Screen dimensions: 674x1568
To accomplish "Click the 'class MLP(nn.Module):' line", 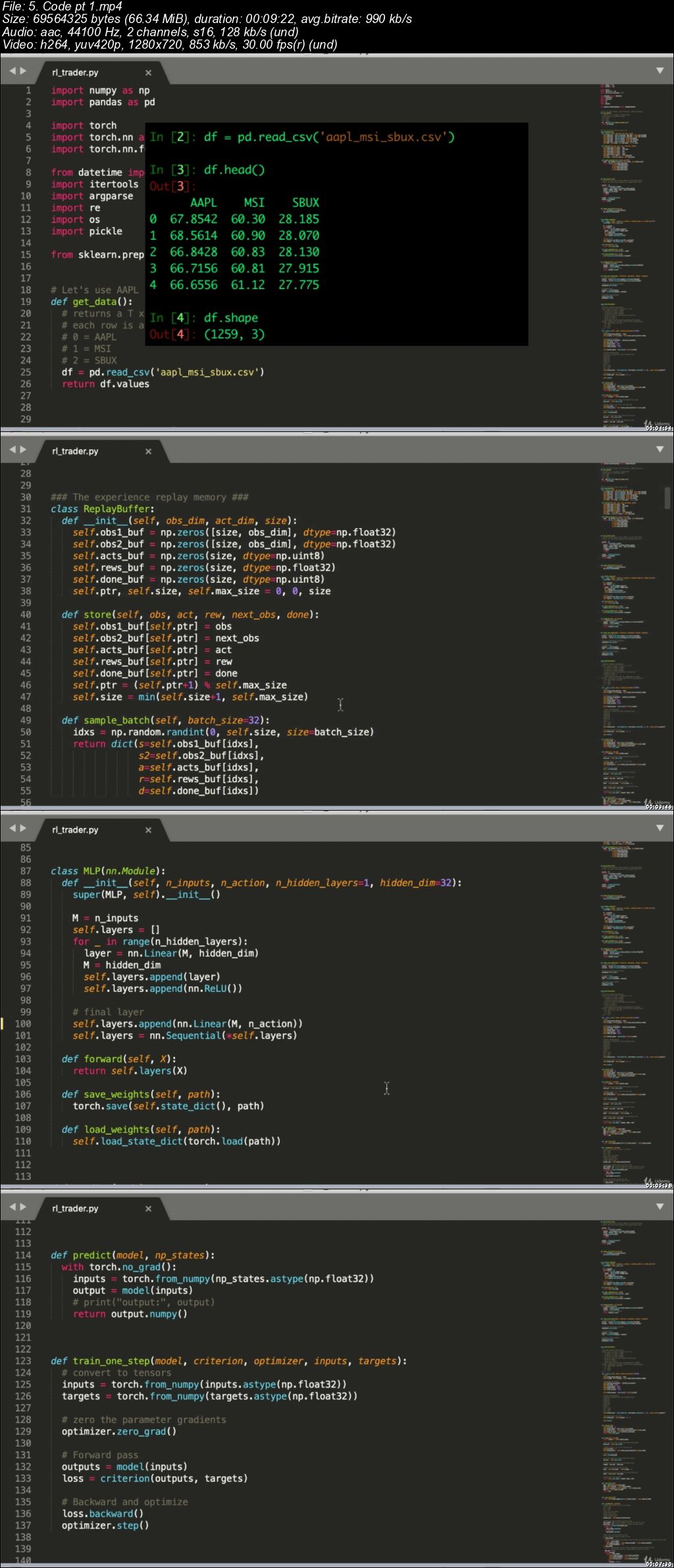I will coord(108,871).
